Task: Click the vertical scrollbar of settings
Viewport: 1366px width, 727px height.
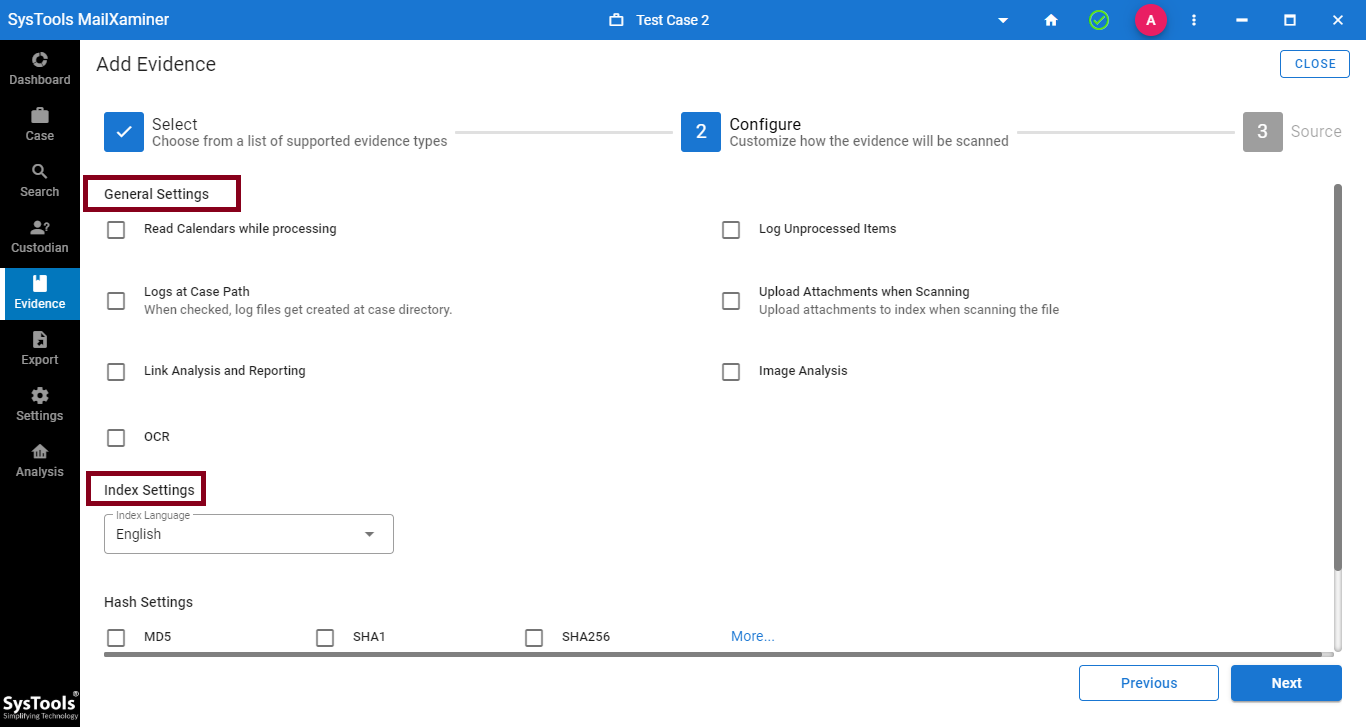Action: 1338,378
